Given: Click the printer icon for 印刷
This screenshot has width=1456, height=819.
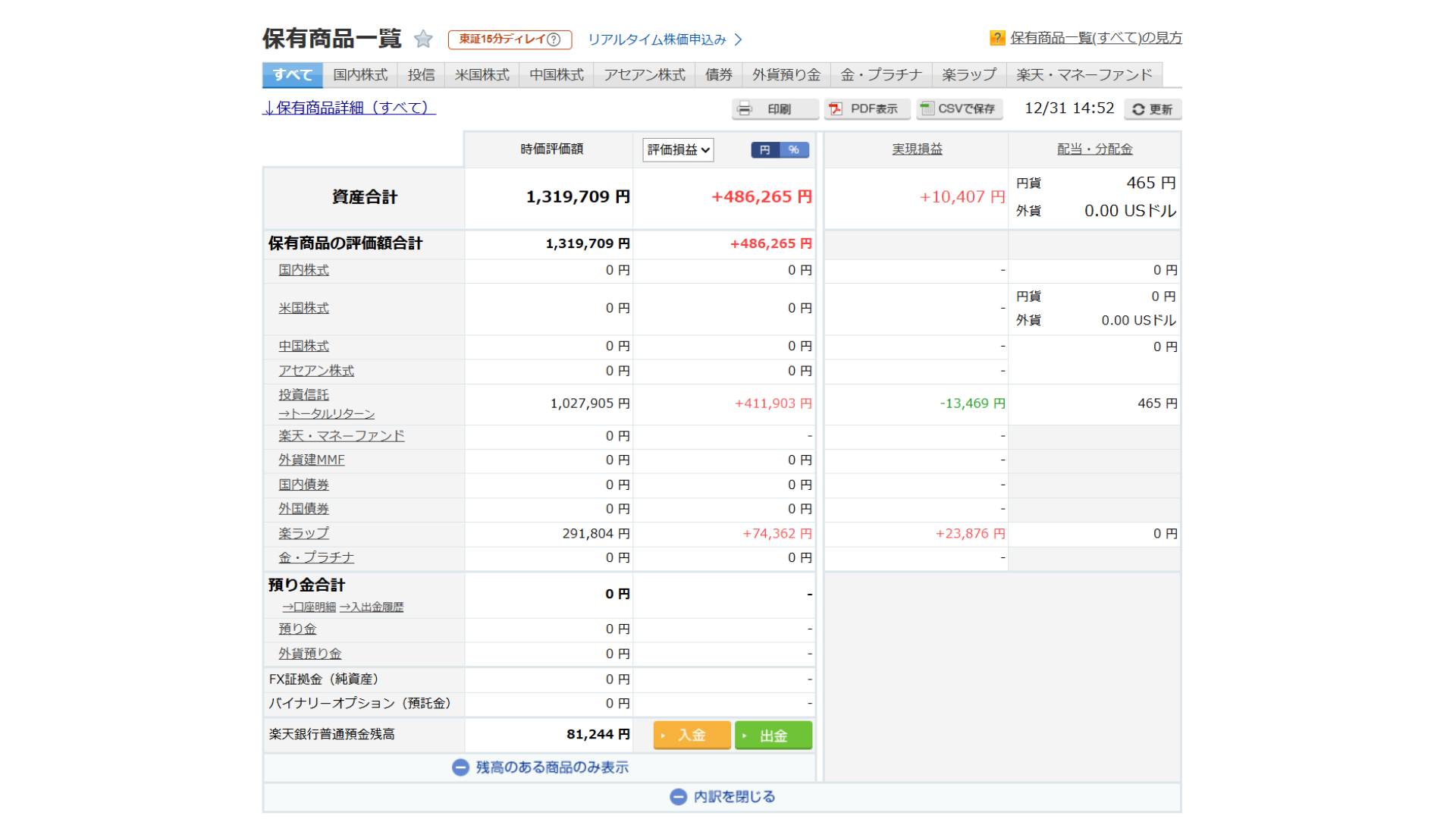Looking at the screenshot, I should coord(745,109).
